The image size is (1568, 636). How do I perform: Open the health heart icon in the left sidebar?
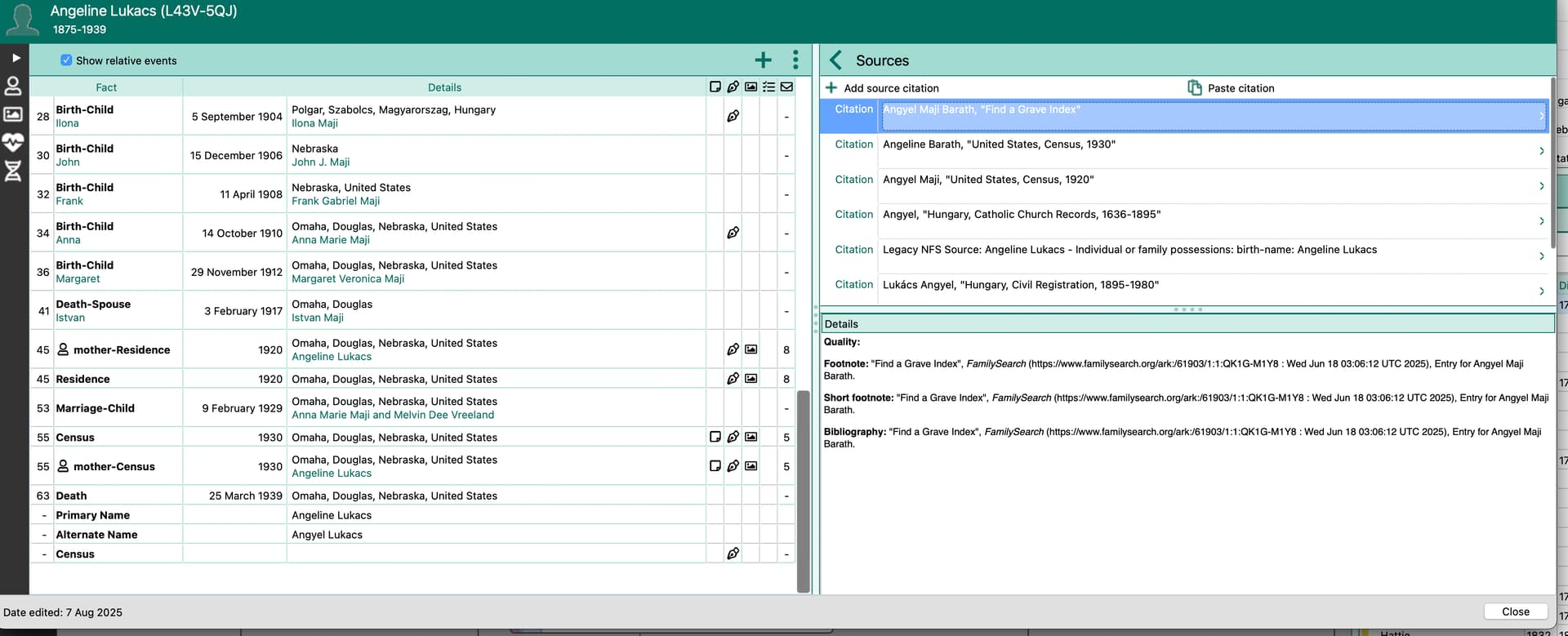(x=13, y=143)
